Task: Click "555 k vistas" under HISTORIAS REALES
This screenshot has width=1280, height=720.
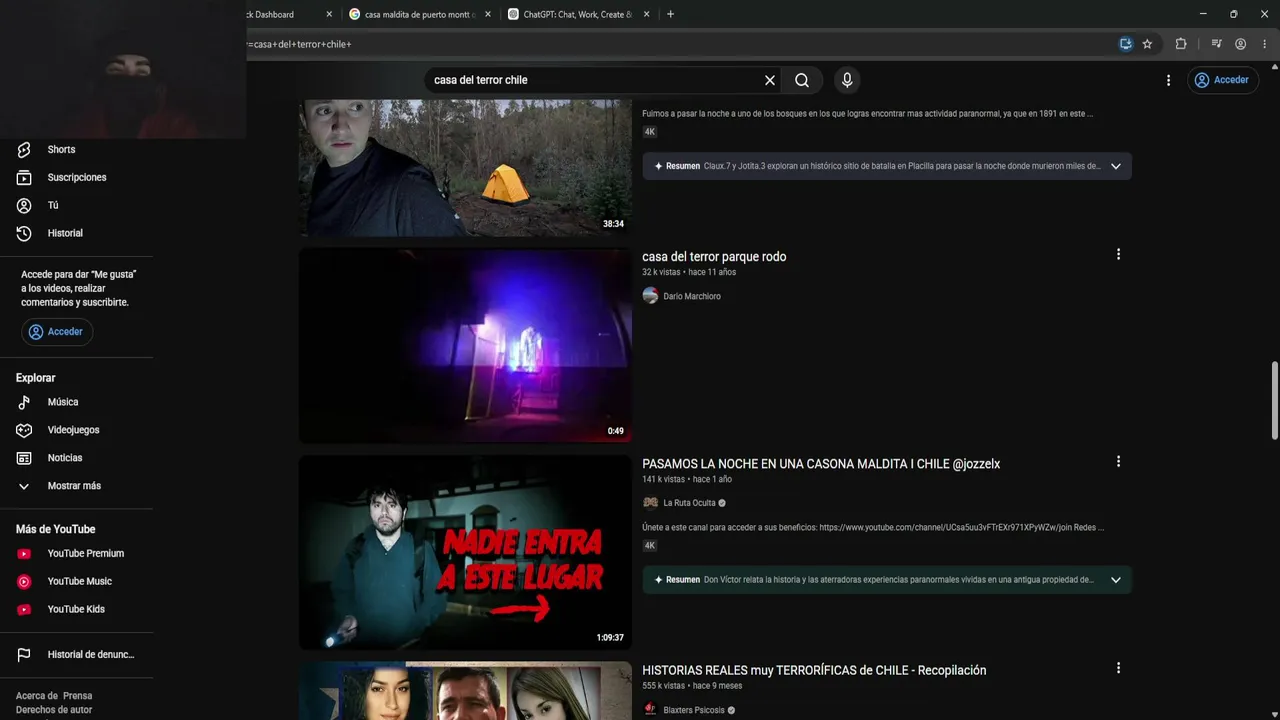Action: (x=664, y=686)
